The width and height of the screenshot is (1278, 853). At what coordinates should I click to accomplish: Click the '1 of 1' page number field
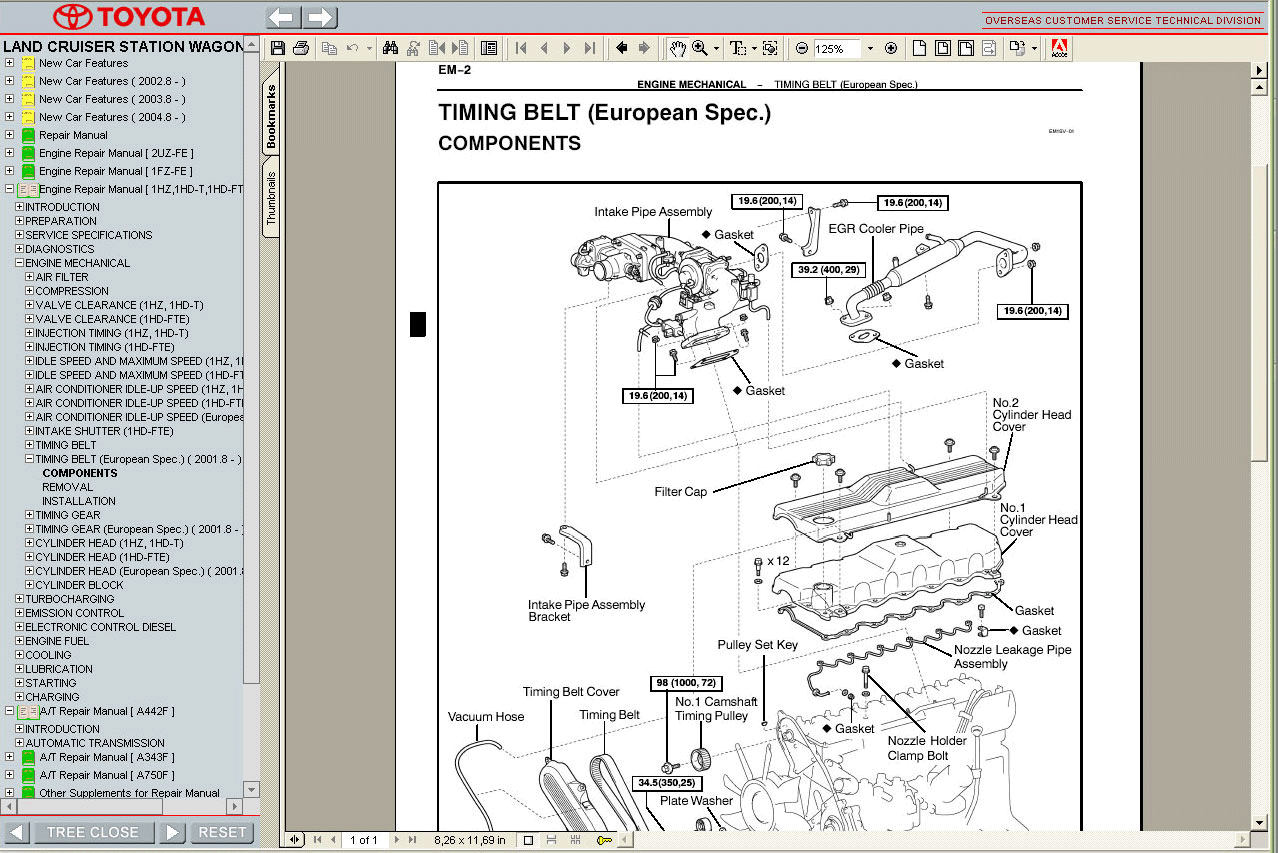tap(365, 841)
